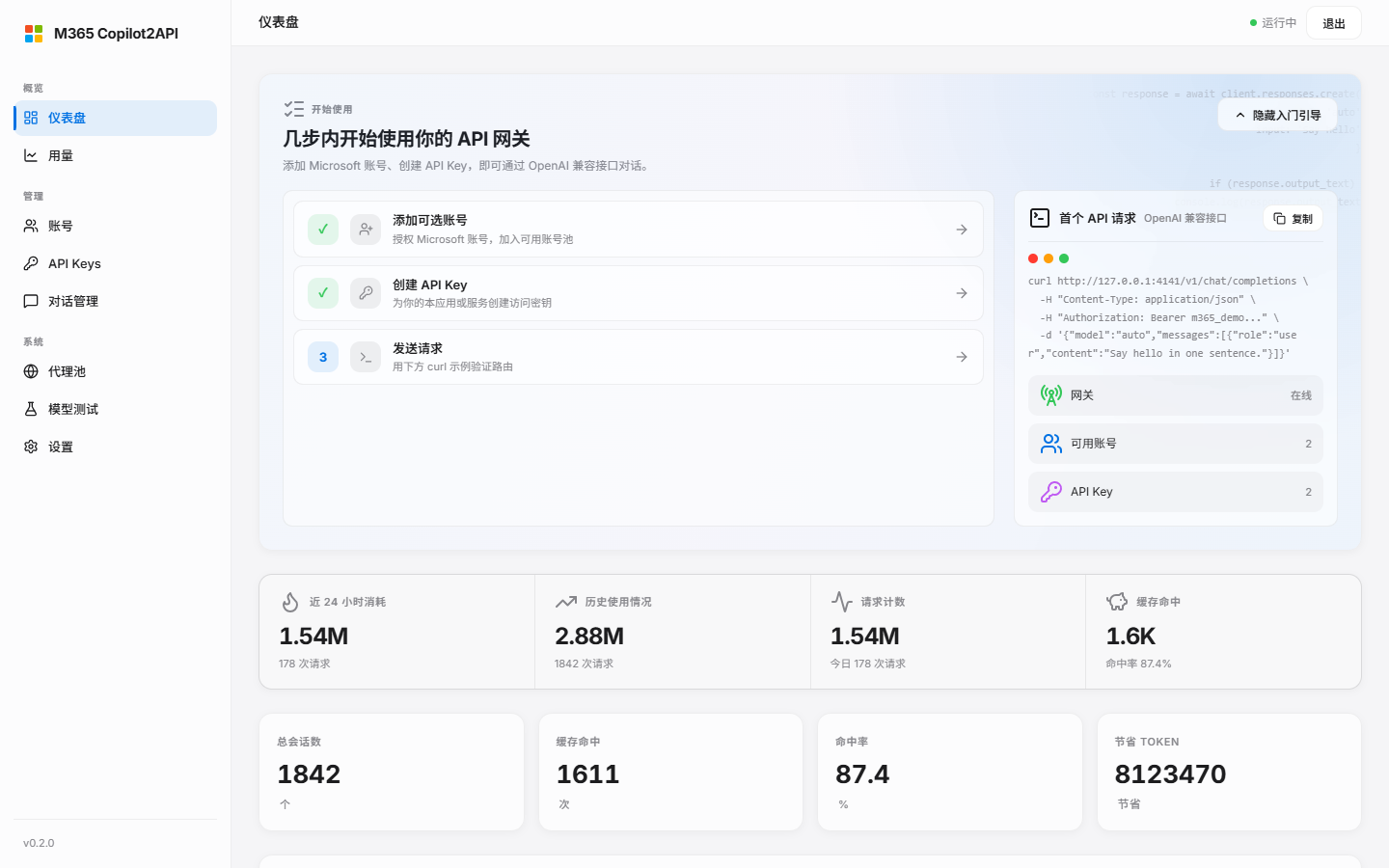Click the green dot in code window

point(1064,258)
